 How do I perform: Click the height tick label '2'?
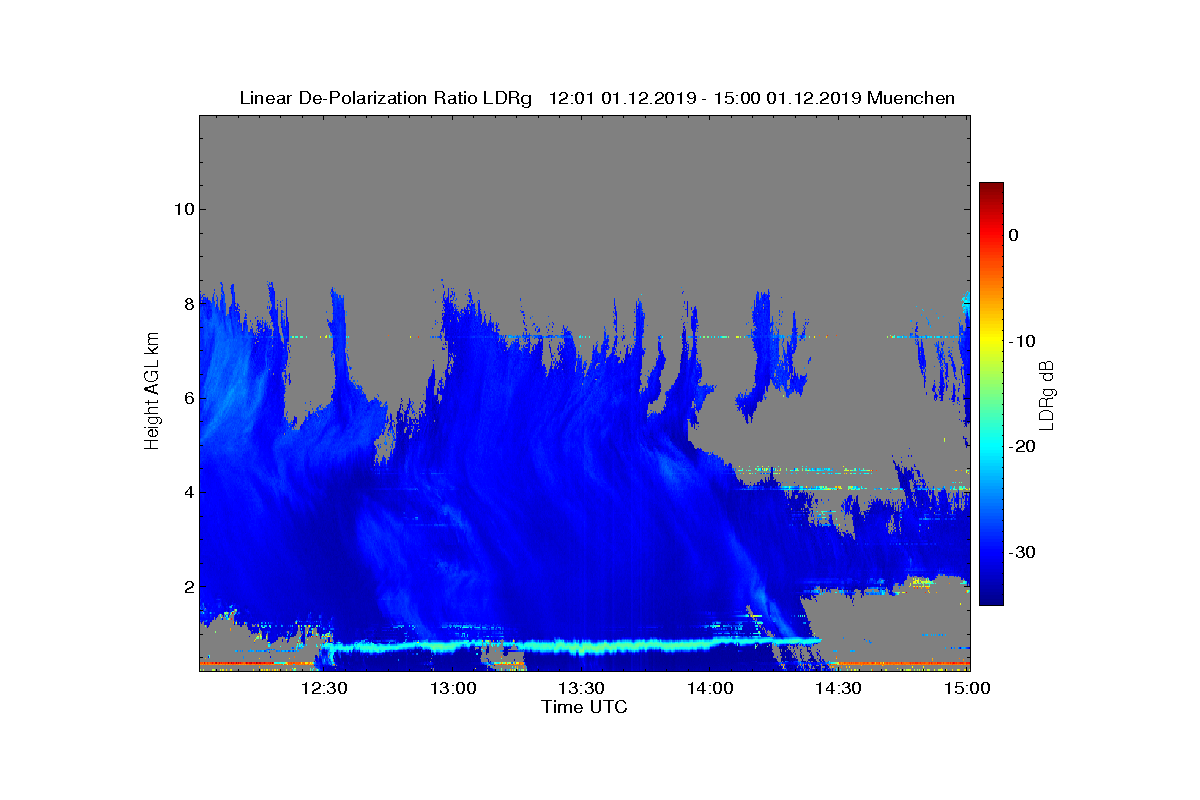[x=188, y=587]
